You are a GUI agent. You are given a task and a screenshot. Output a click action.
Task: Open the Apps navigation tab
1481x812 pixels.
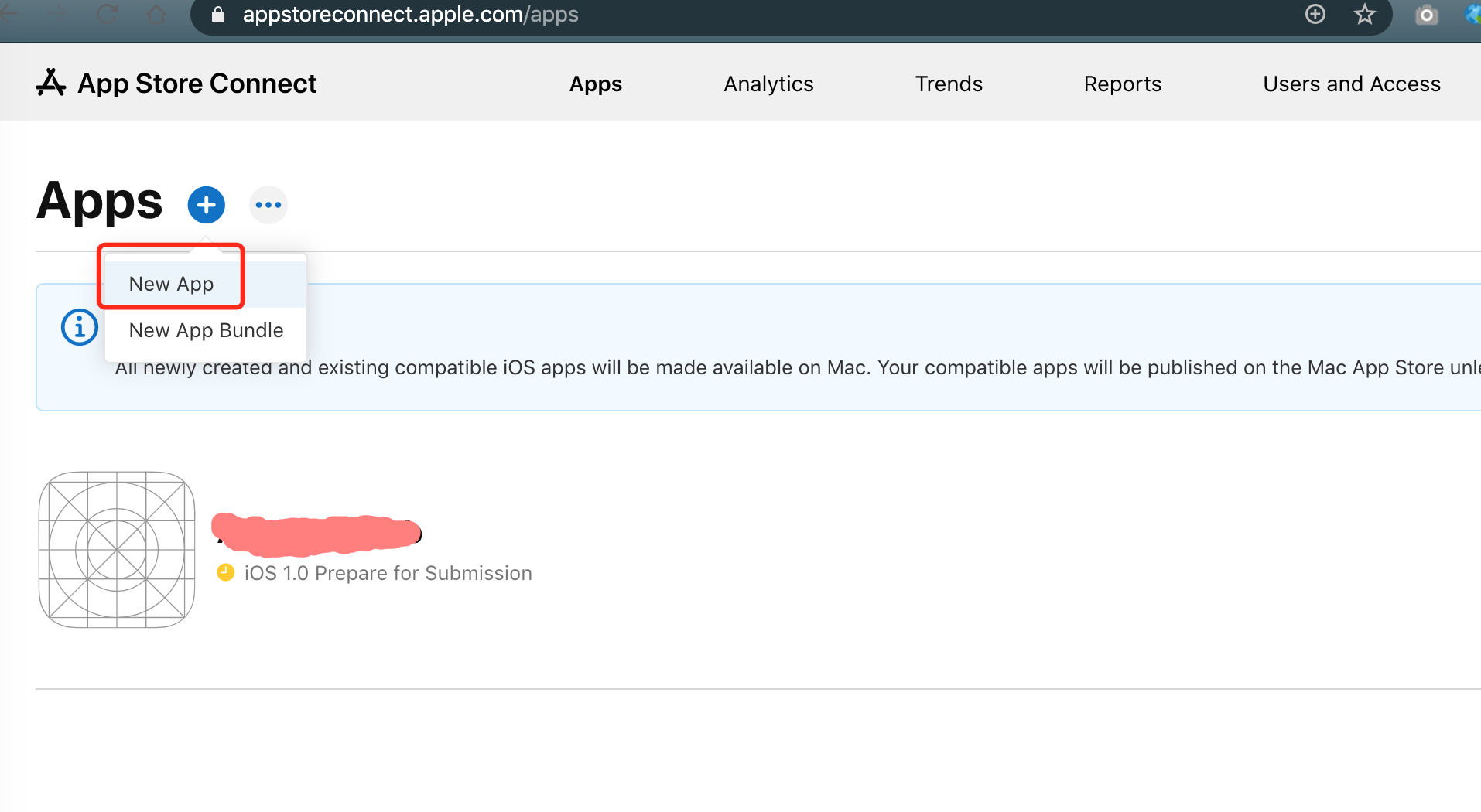click(596, 84)
